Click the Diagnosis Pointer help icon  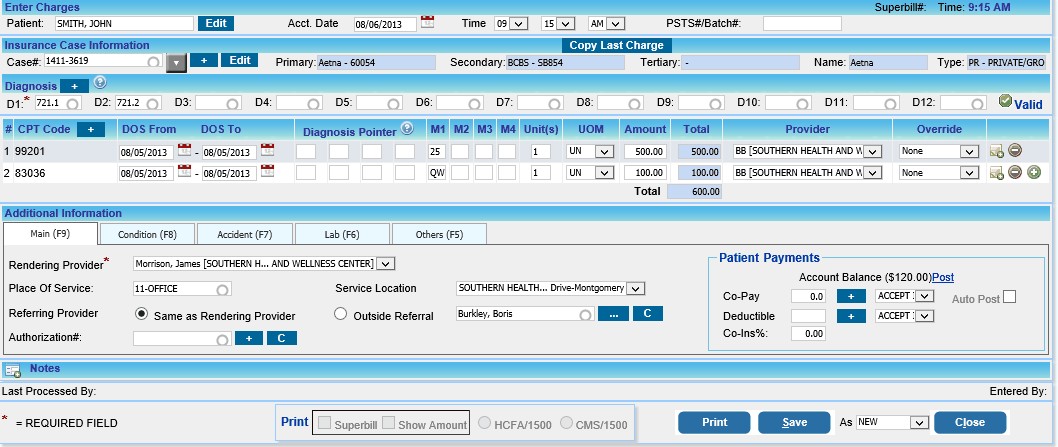point(406,128)
